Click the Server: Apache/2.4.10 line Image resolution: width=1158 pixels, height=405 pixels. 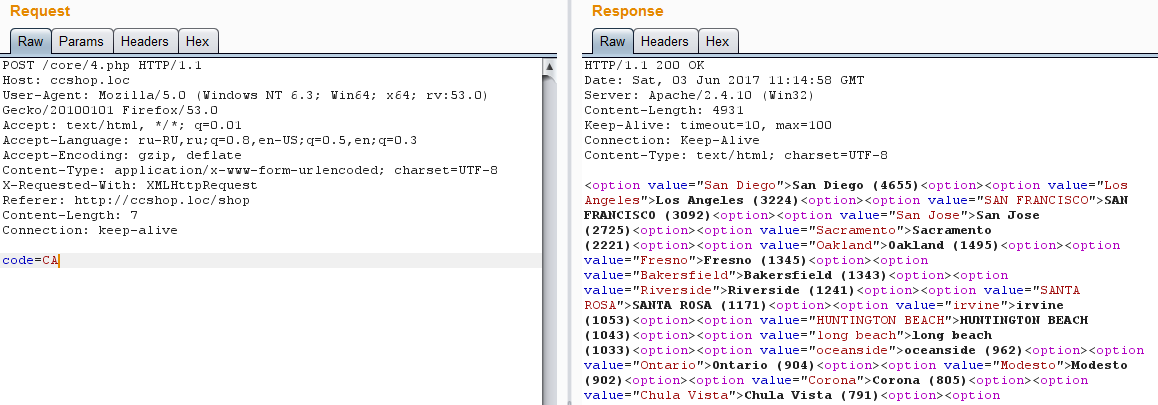(699, 95)
